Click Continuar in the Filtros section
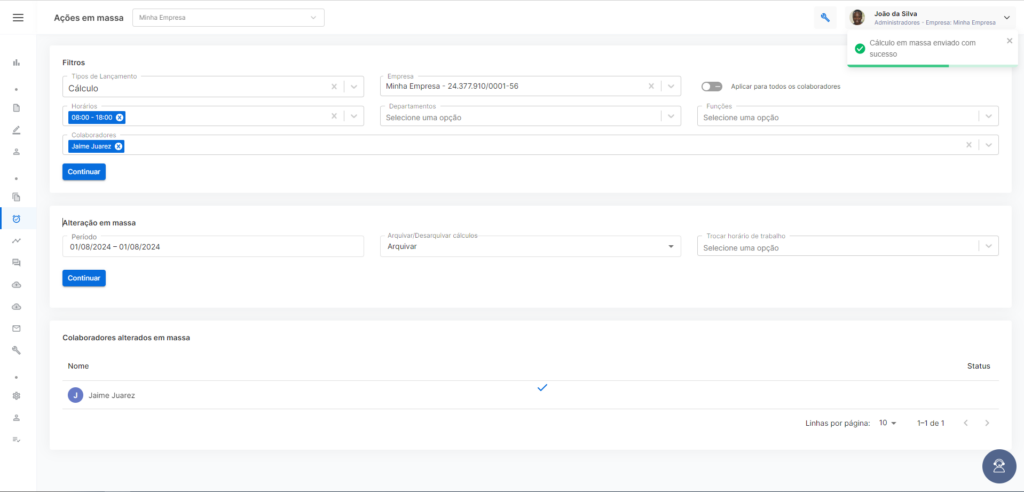The height and width of the screenshot is (492, 1024). [84, 172]
